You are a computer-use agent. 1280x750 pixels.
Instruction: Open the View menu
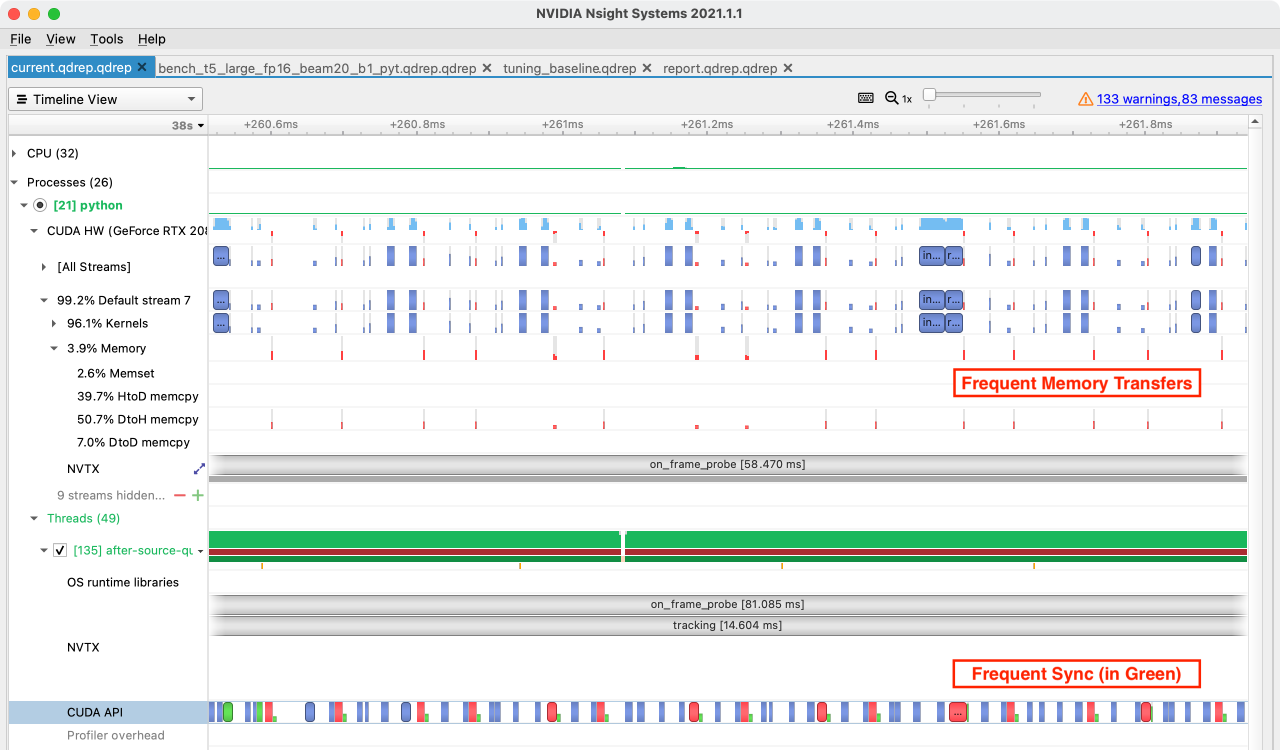[61, 39]
